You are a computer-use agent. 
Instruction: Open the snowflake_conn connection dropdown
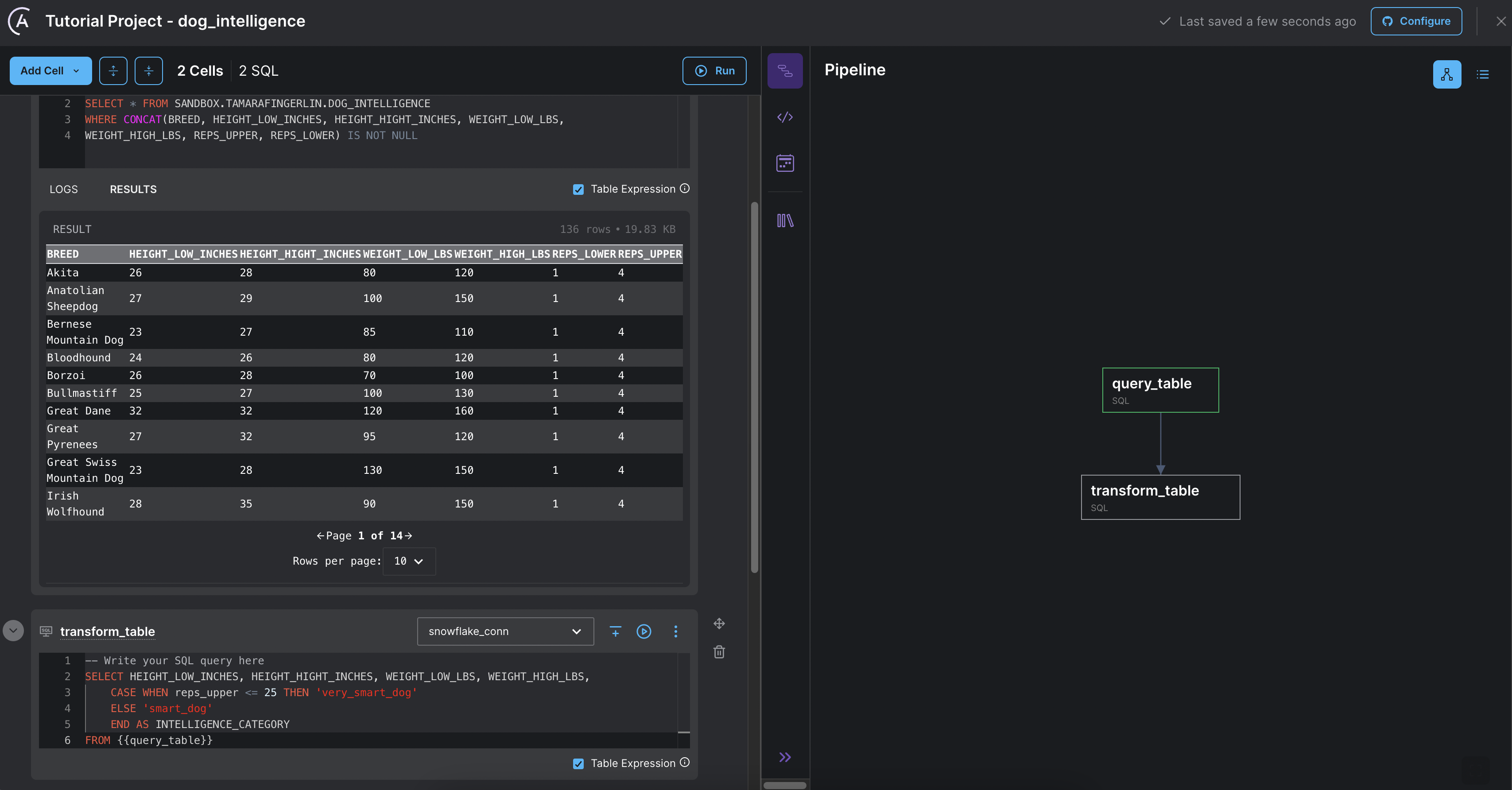pyautogui.click(x=505, y=631)
